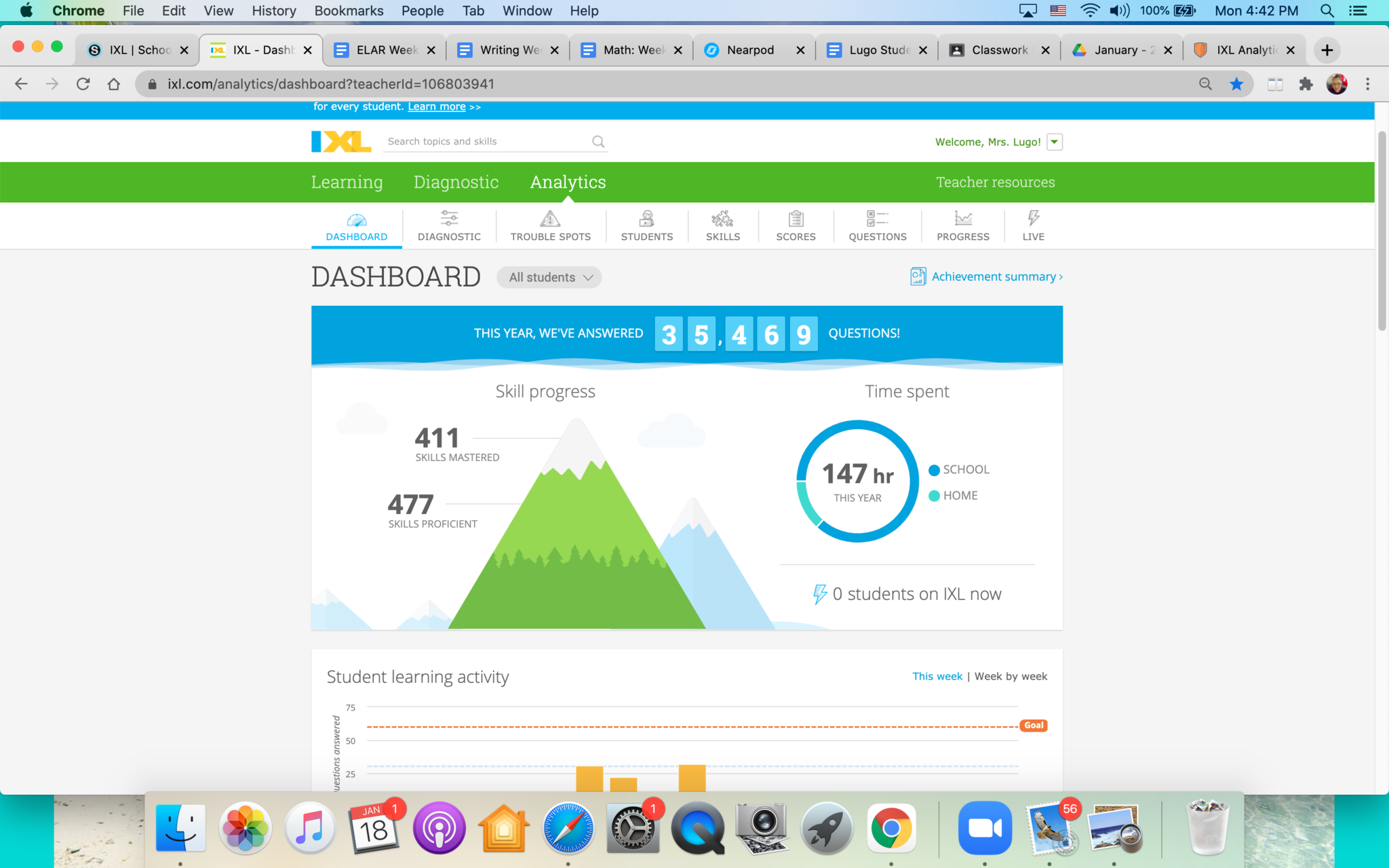The width and height of the screenshot is (1389, 868).
Task: Go to the Learning section tab
Action: pyautogui.click(x=347, y=182)
